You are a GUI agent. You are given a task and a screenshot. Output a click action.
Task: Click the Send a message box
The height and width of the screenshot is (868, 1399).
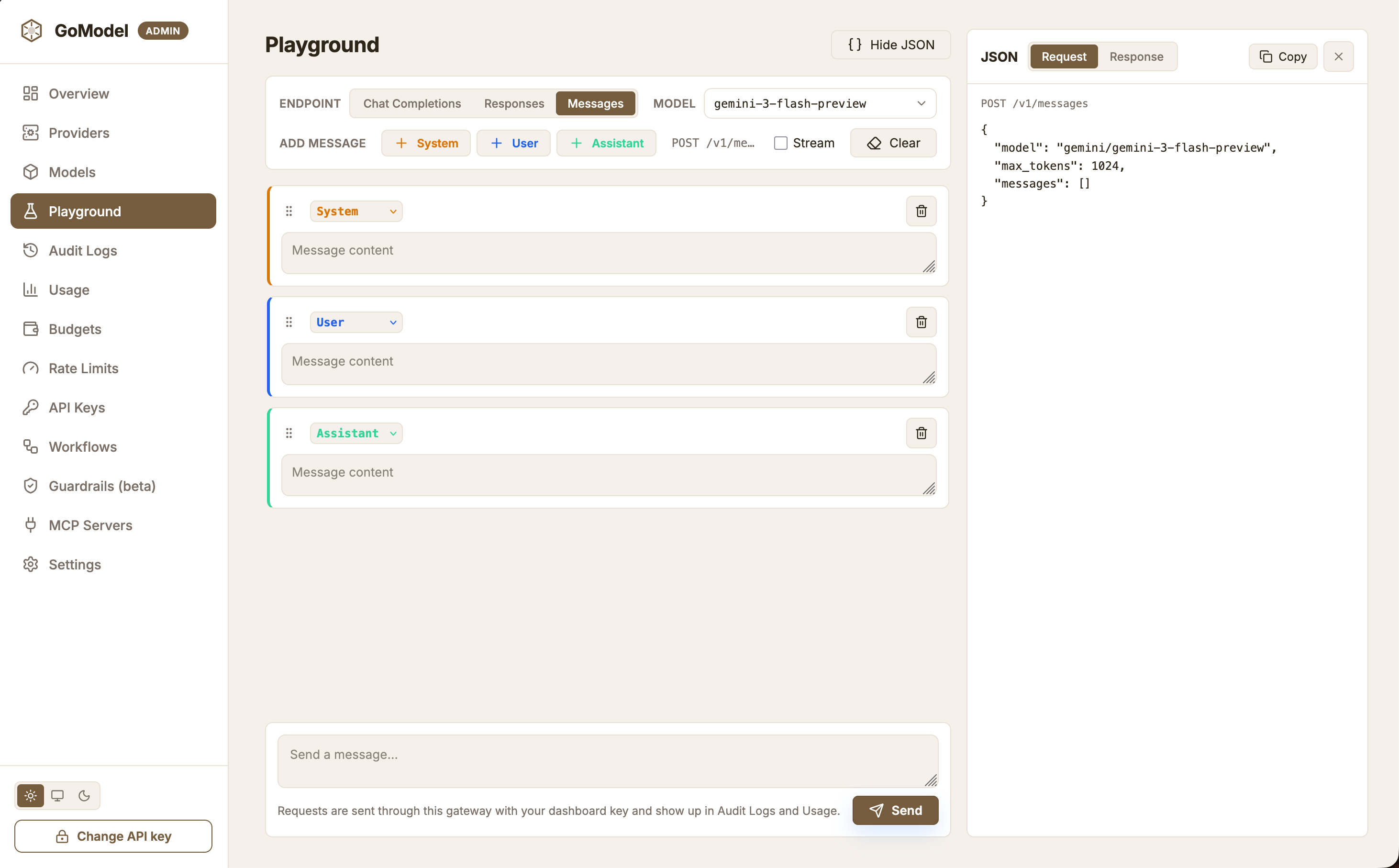click(608, 761)
